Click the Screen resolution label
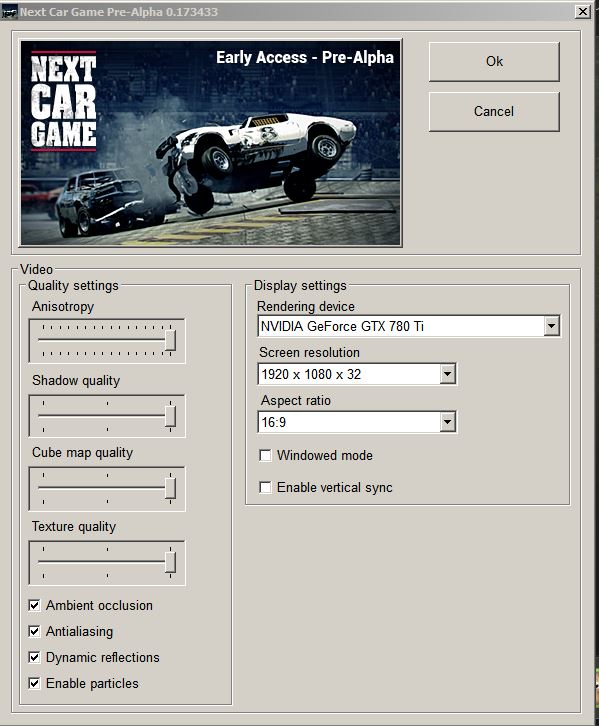The width and height of the screenshot is (599, 726). [309, 352]
